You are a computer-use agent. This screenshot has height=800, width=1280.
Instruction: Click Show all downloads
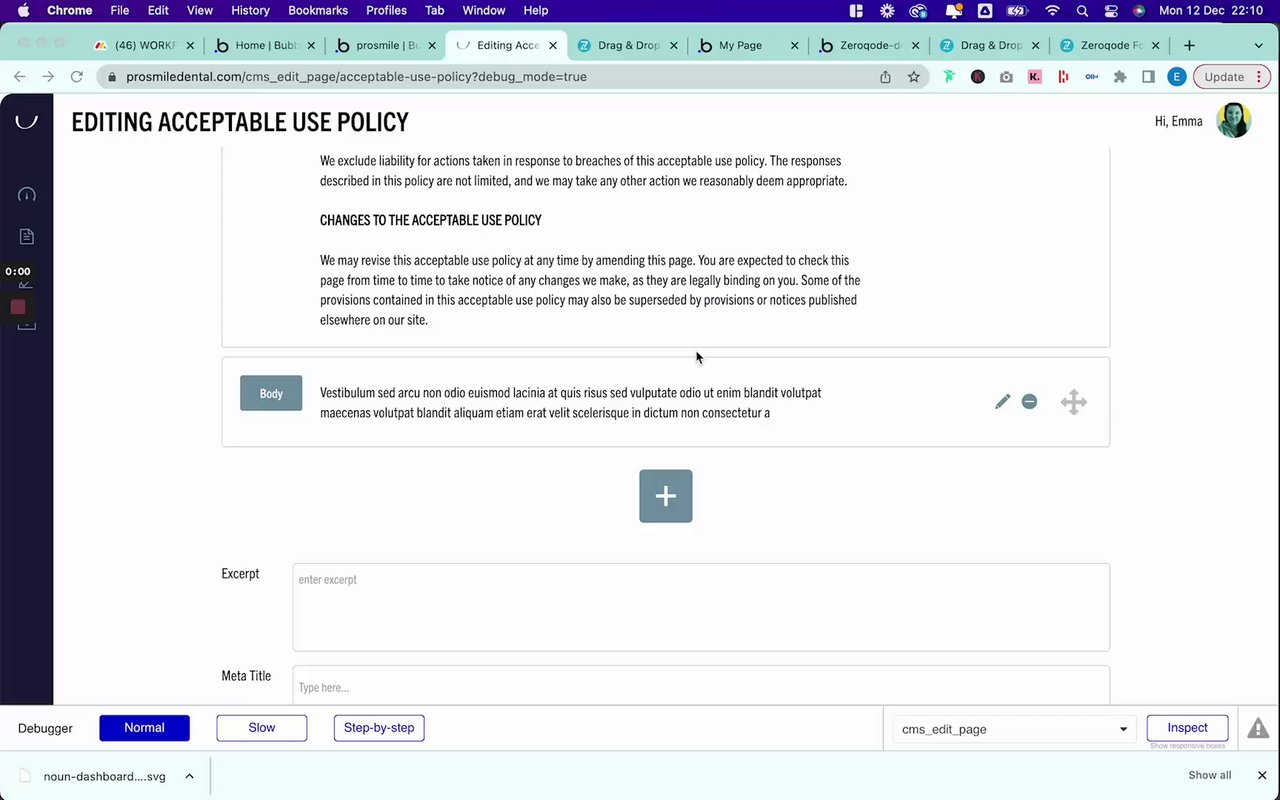pyautogui.click(x=1210, y=775)
